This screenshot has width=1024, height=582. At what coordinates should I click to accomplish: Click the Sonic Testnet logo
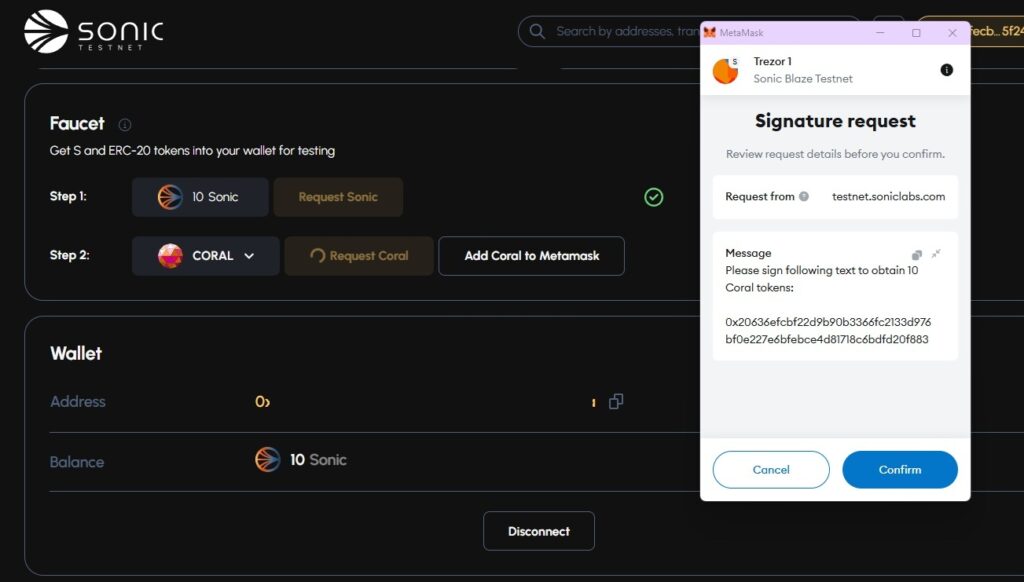coord(94,31)
